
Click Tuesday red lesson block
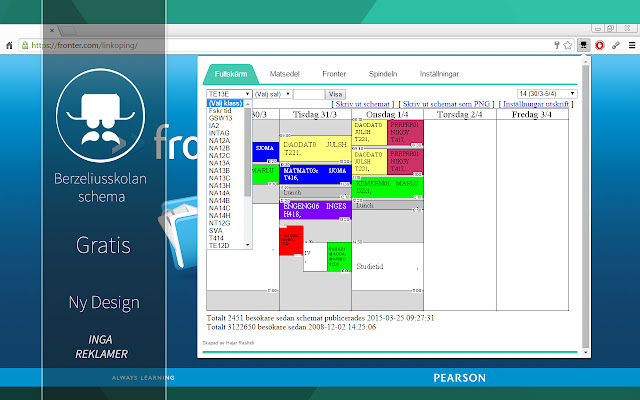tap(291, 240)
